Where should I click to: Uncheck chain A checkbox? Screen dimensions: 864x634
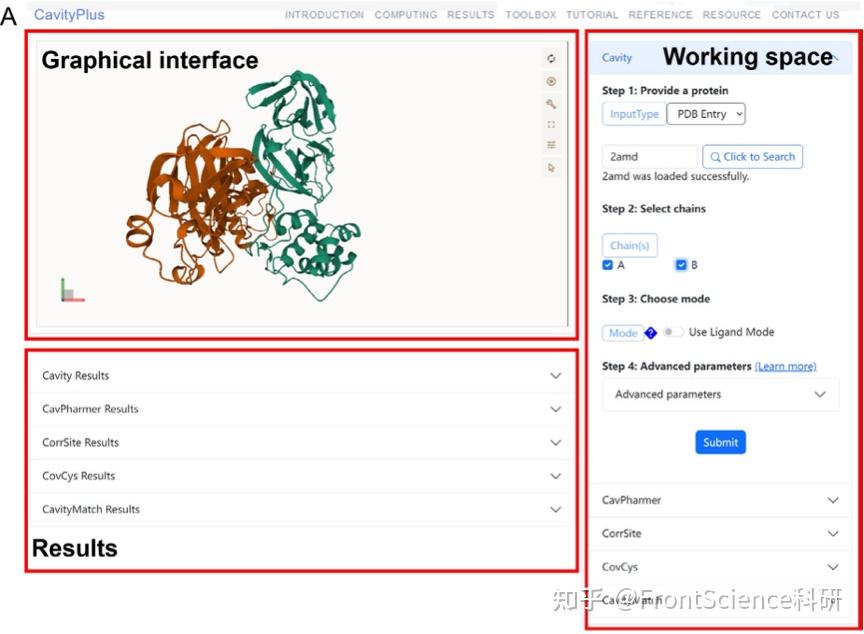(608, 265)
